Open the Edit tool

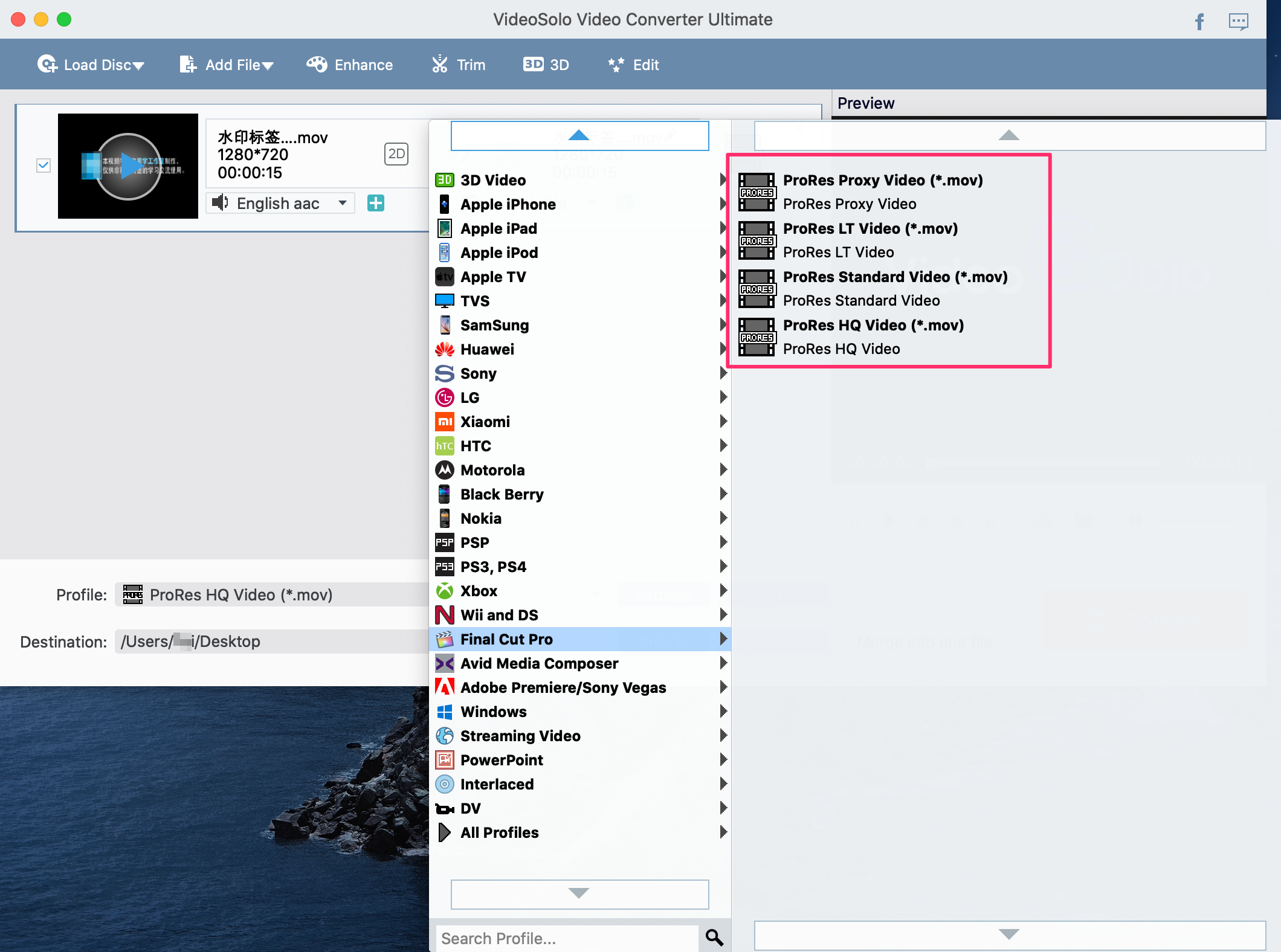click(633, 65)
